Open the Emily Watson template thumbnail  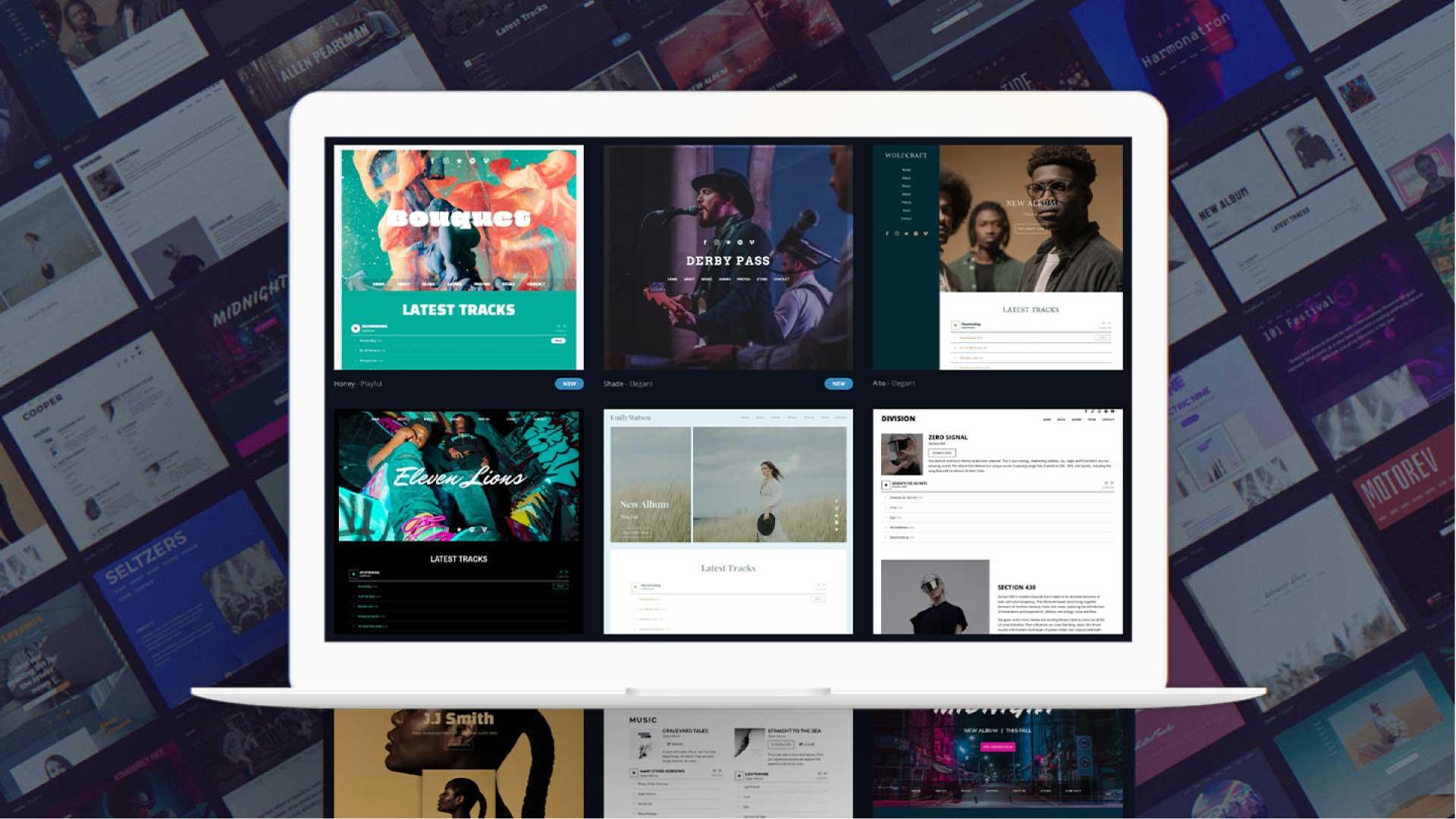[x=728, y=521]
